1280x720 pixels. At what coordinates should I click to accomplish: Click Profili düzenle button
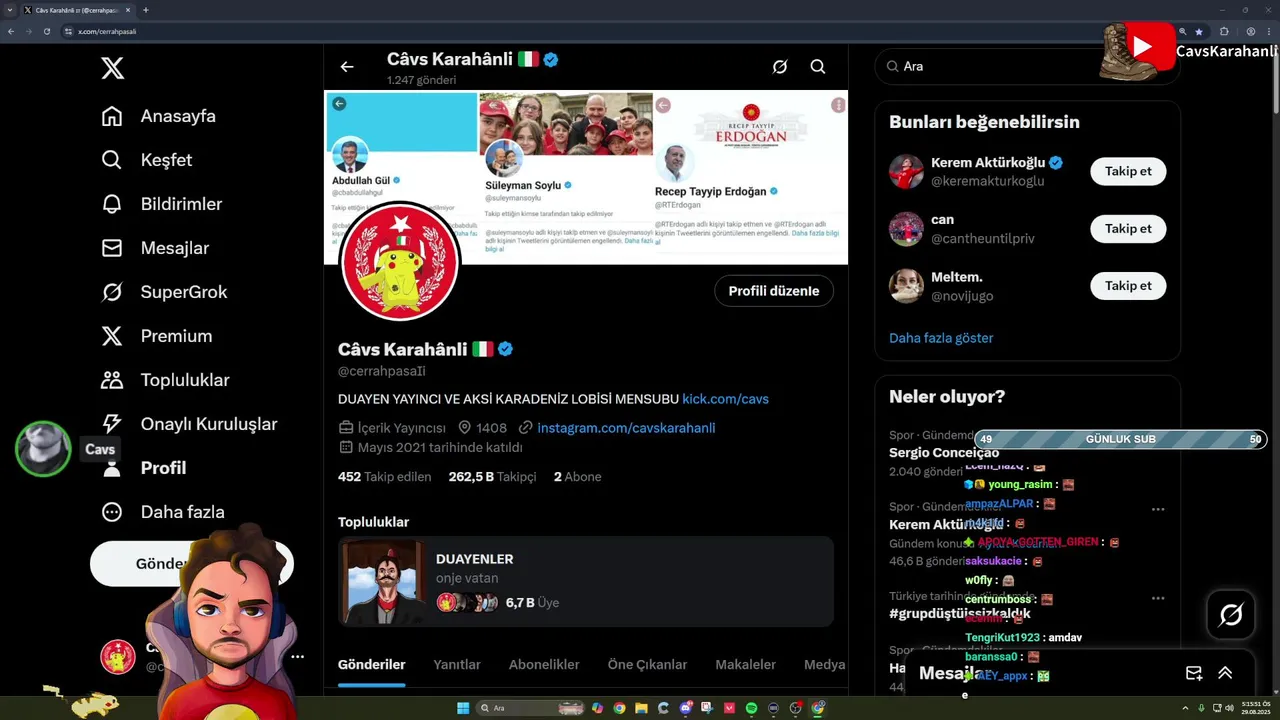(774, 291)
